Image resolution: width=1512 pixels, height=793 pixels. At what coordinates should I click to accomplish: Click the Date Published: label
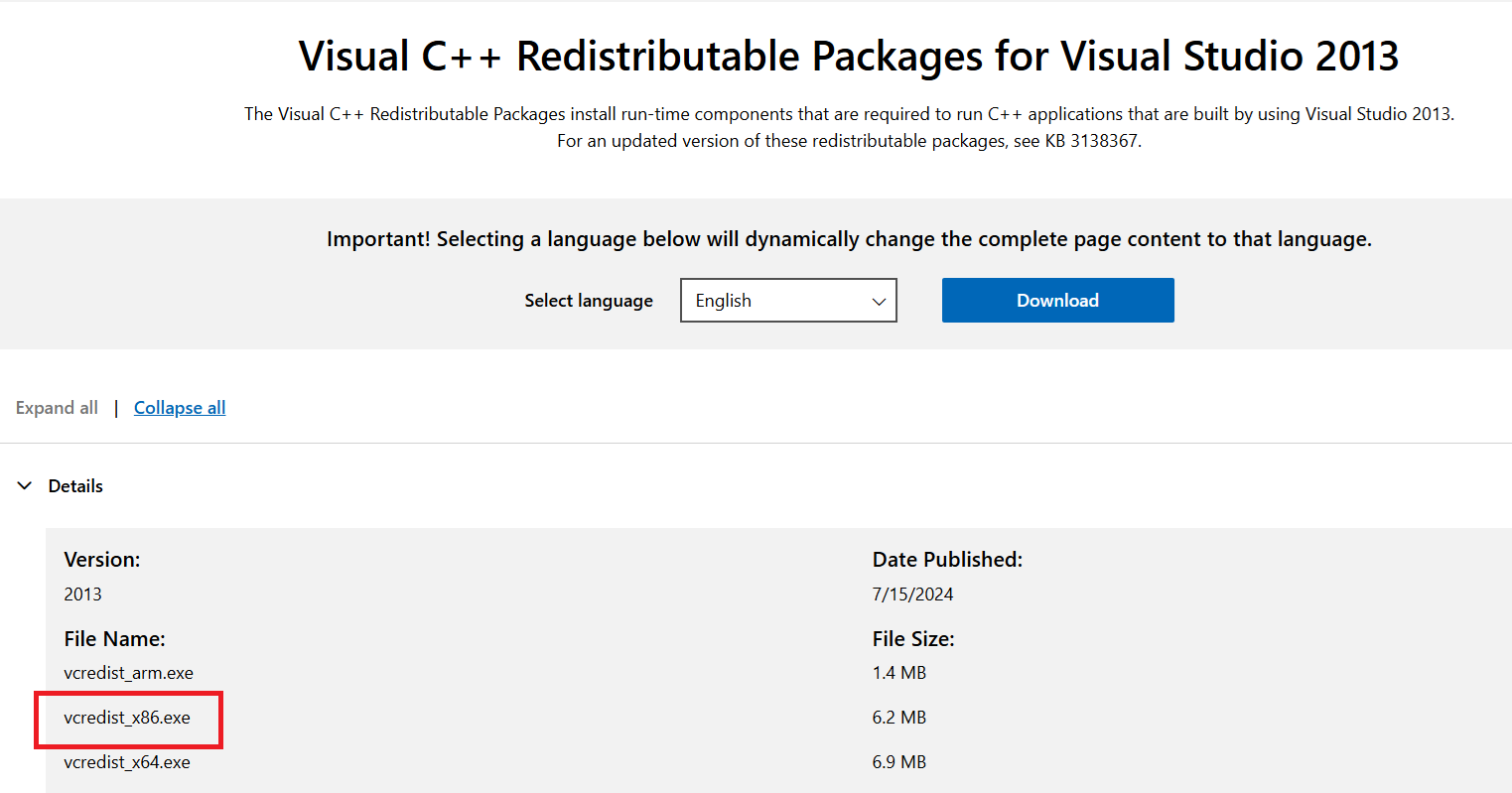tap(947, 560)
